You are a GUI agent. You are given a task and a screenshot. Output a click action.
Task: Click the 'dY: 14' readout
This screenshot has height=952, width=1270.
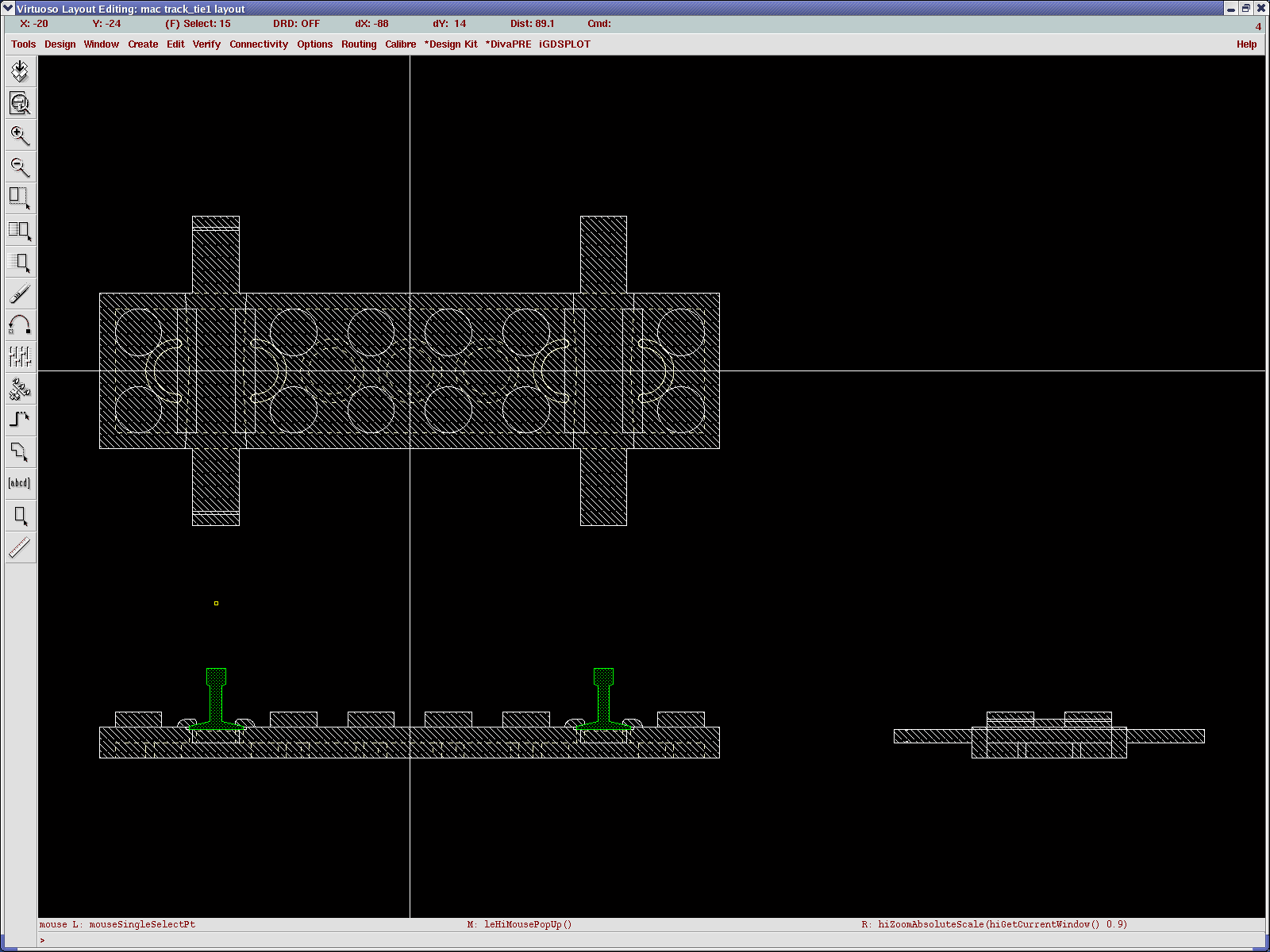(x=449, y=24)
